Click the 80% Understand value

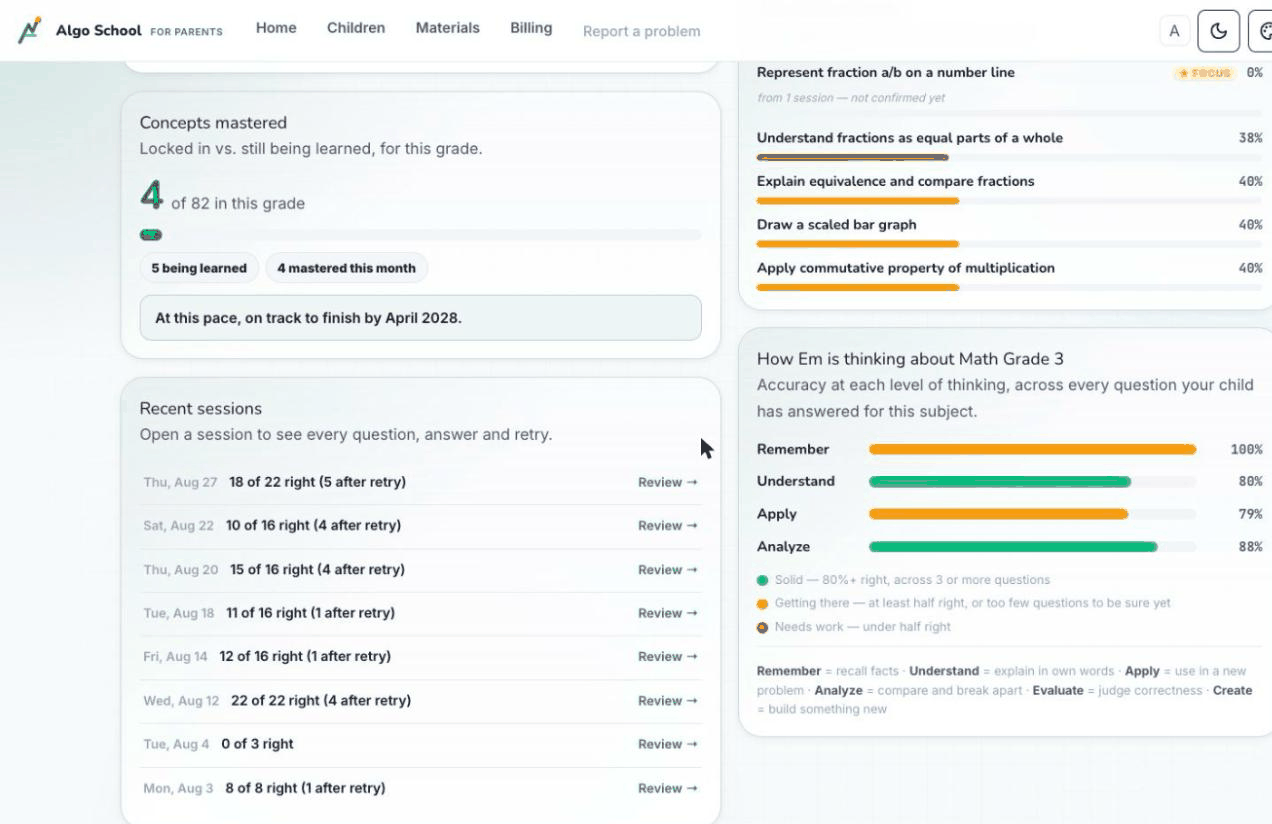[x=1250, y=482]
